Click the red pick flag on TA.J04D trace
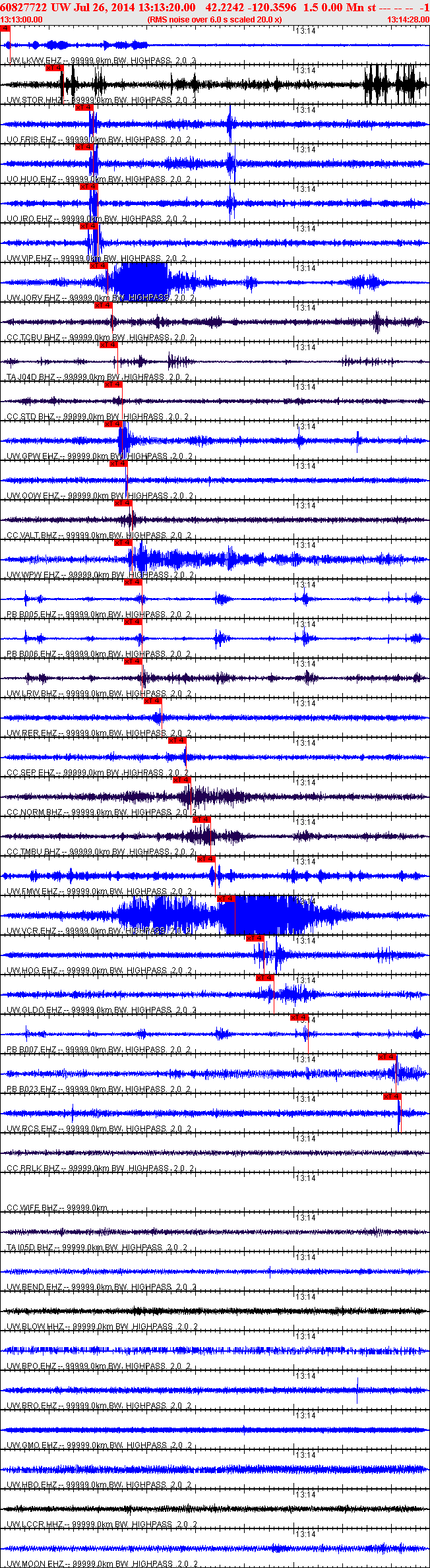Image resolution: width=430 pixels, height=1568 pixels. (108, 344)
